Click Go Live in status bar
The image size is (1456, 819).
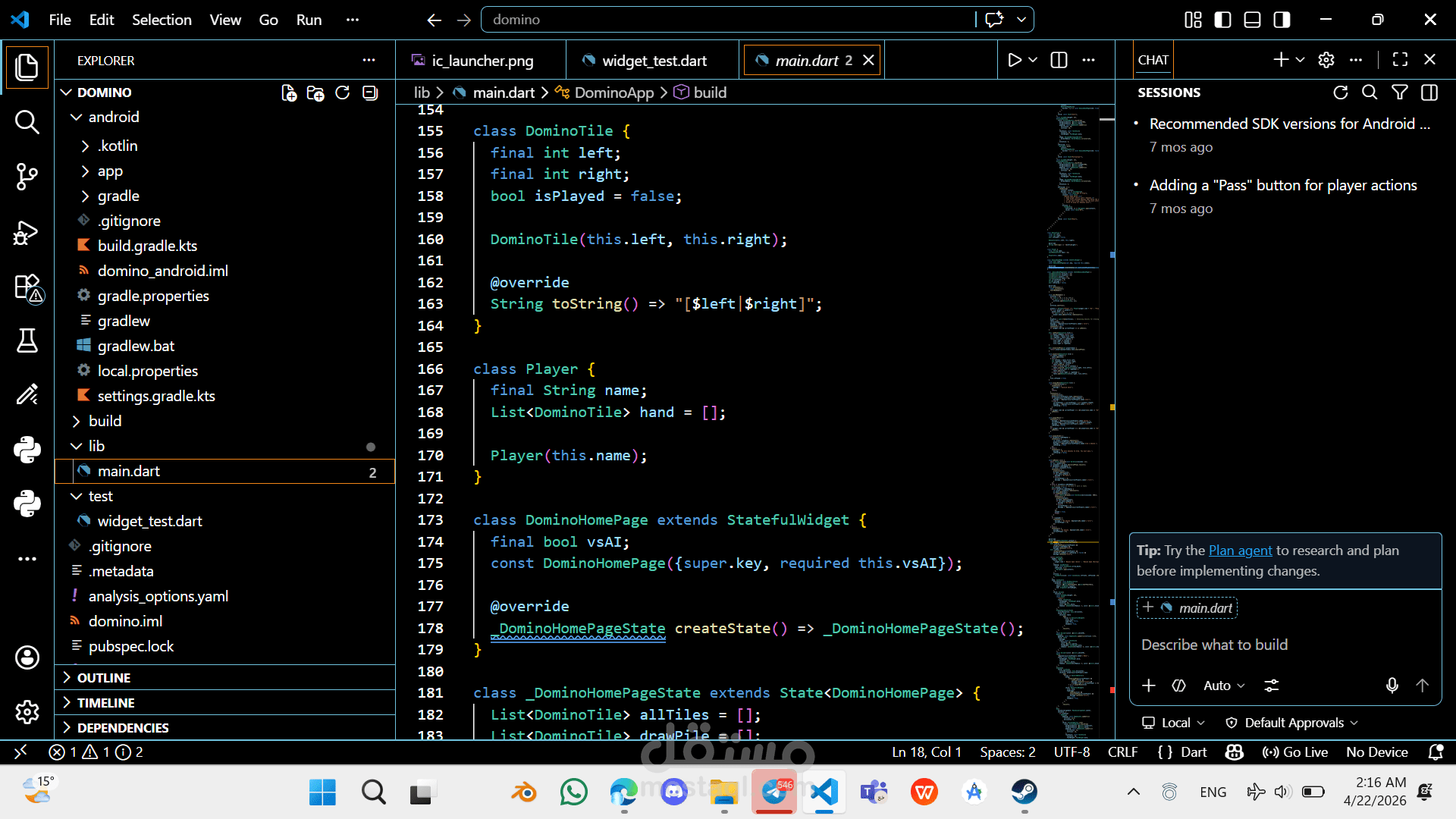1295,752
